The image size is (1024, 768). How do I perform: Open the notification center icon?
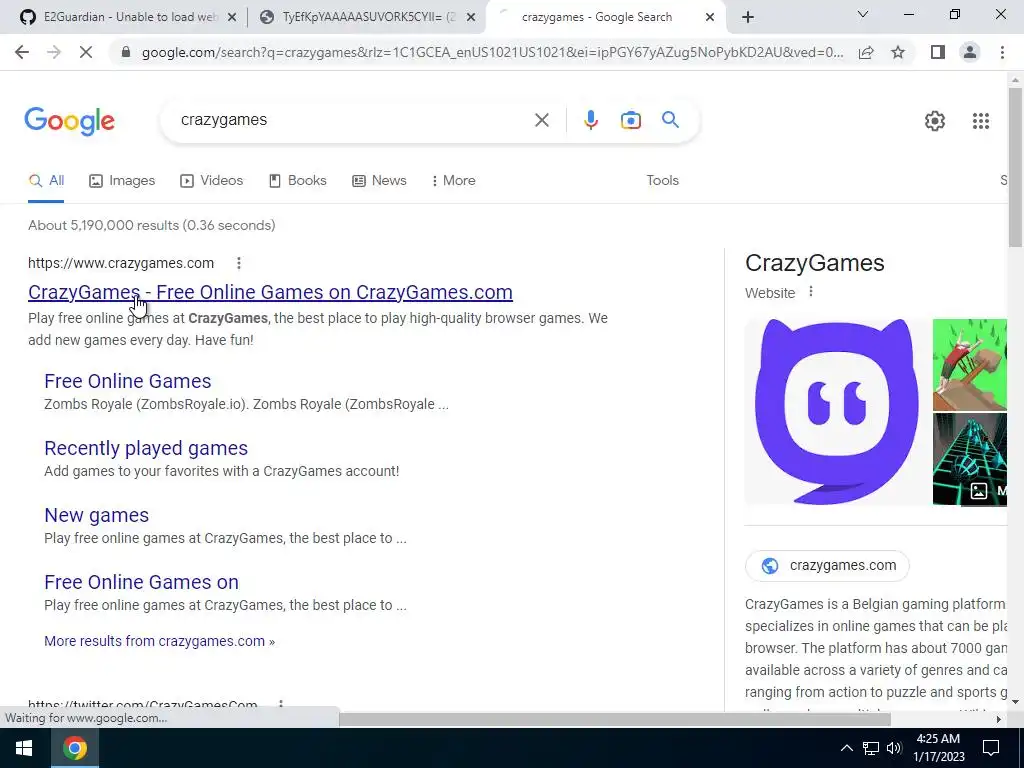[991, 748]
